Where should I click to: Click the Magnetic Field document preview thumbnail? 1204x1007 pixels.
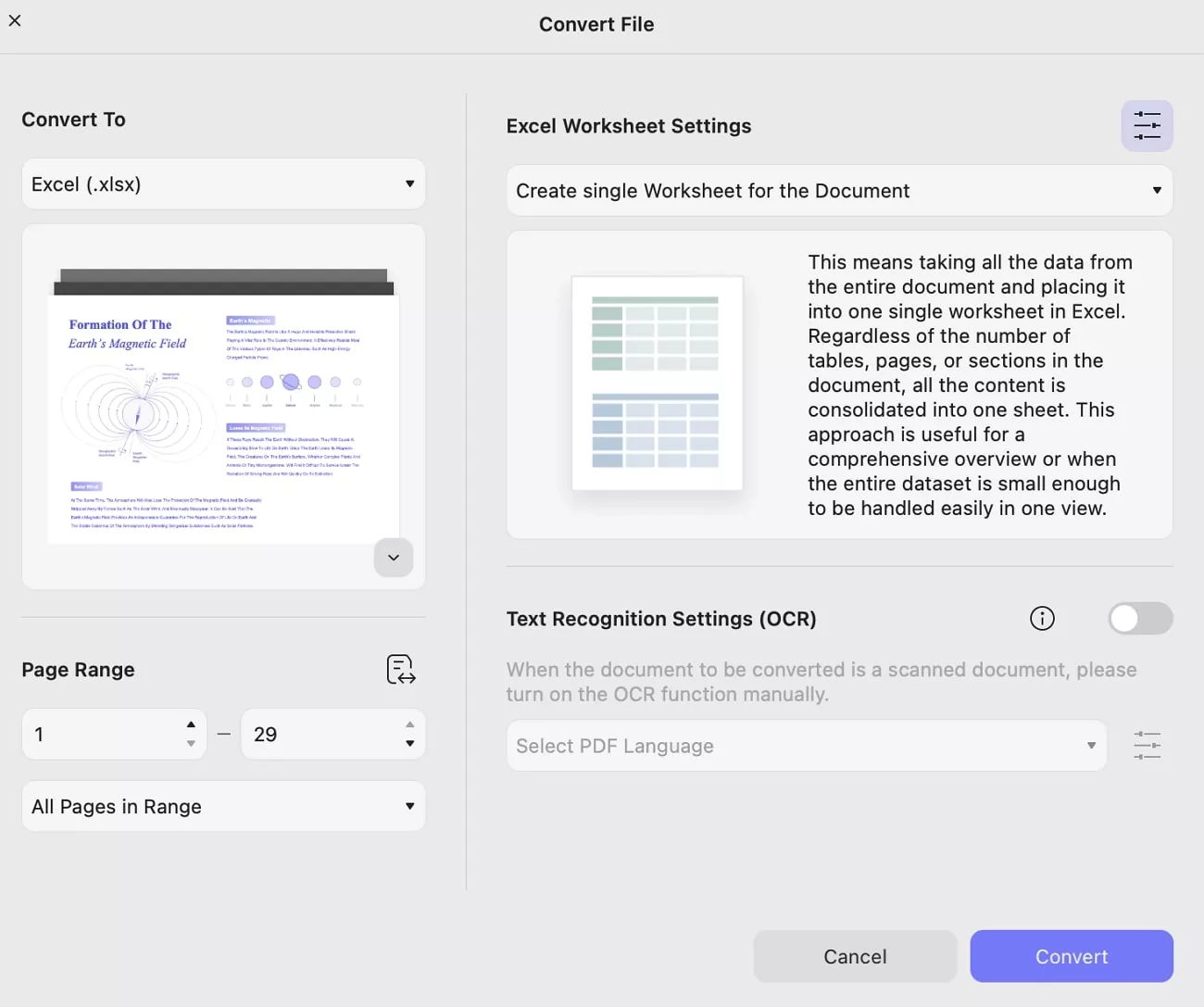[x=223, y=408]
